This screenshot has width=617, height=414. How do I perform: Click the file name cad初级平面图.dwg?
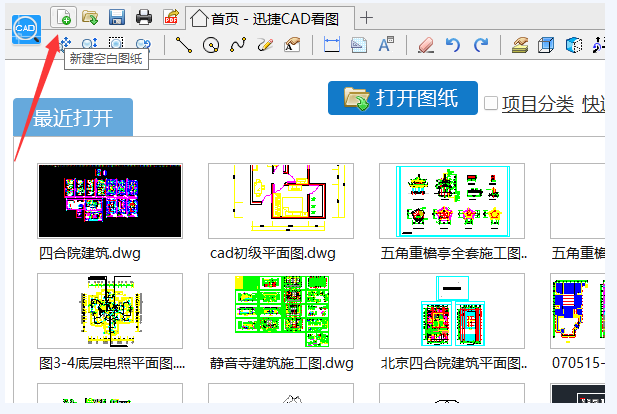point(273,253)
